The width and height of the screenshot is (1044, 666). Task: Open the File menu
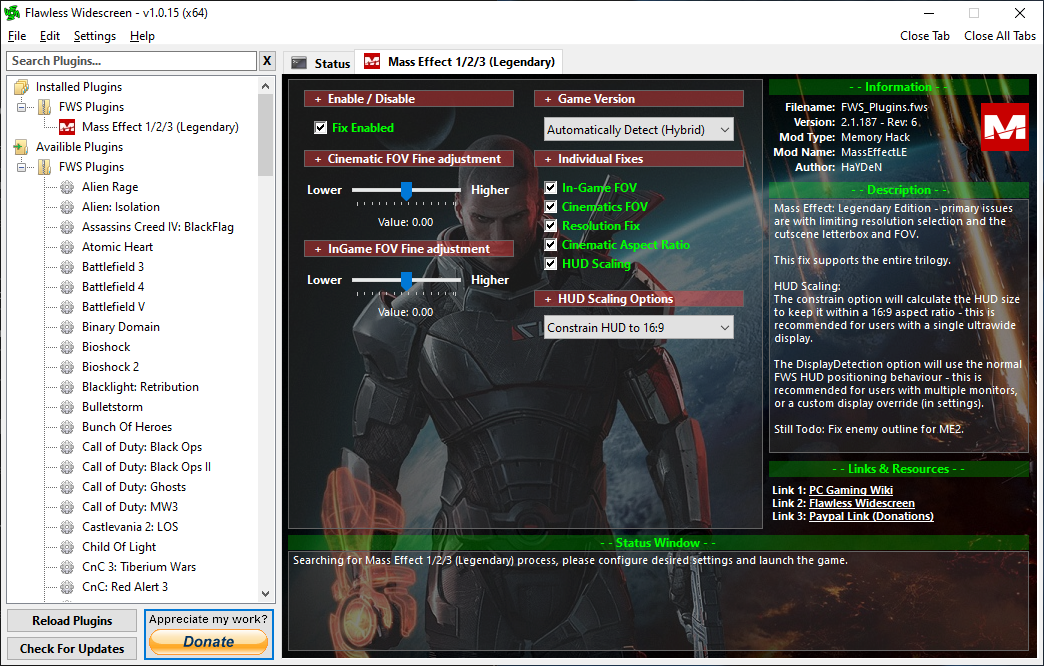17,36
